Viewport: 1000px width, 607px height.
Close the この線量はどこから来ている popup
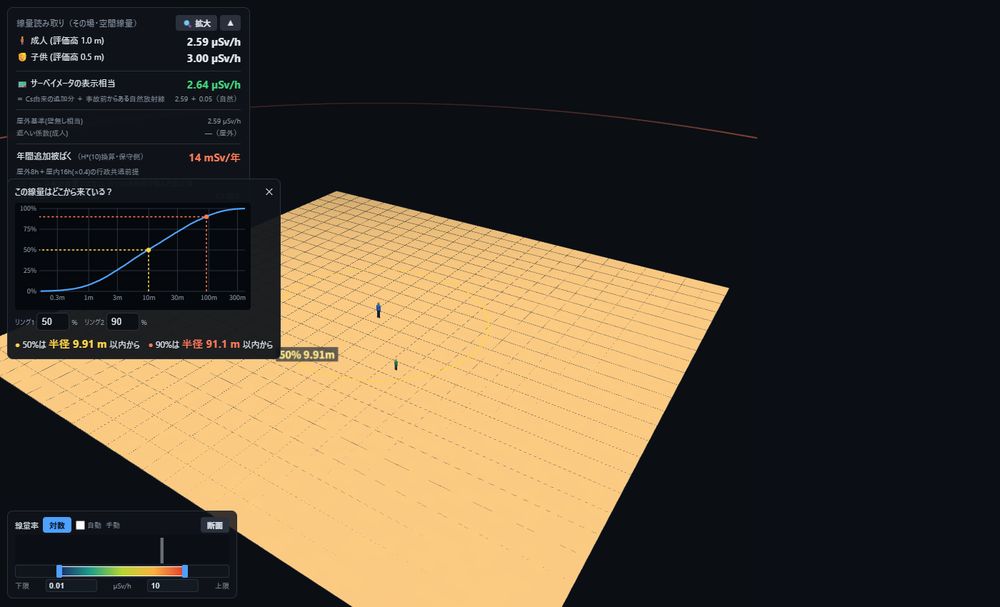click(x=269, y=192)
